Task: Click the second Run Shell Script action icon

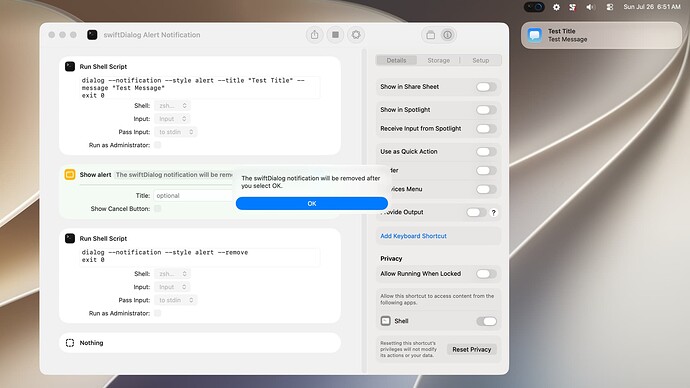Action: (70, 238)
